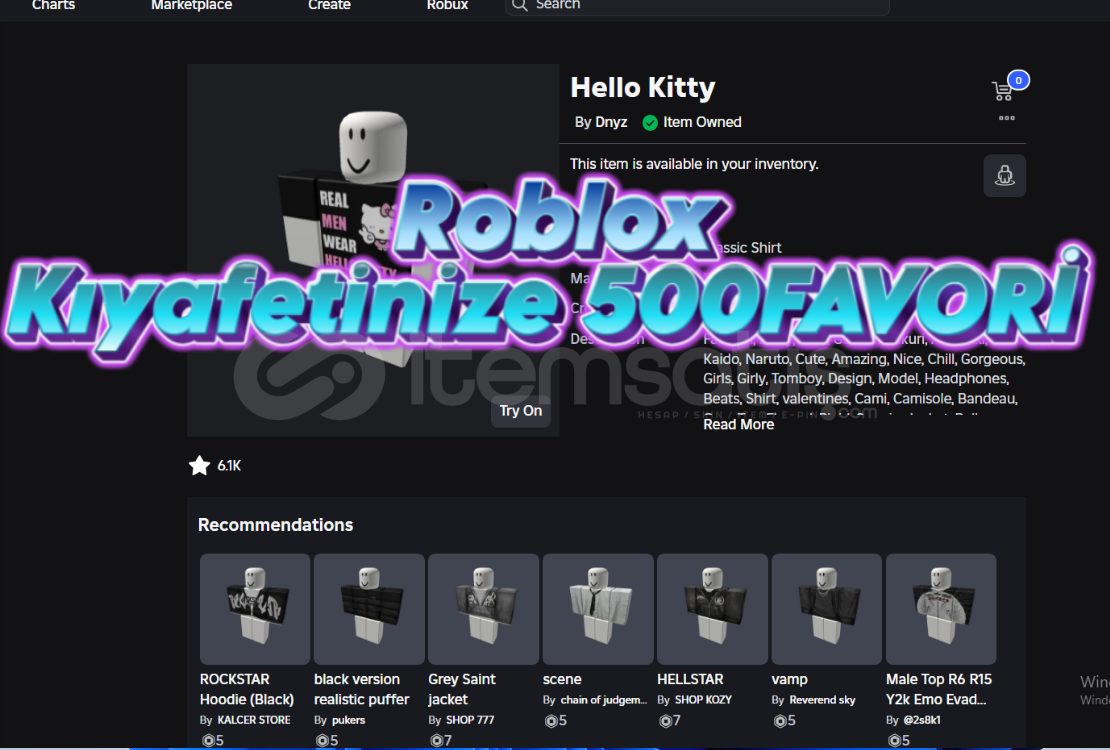Click the 6.1K favorites count
1110x750 pixels.
[229, 465]
